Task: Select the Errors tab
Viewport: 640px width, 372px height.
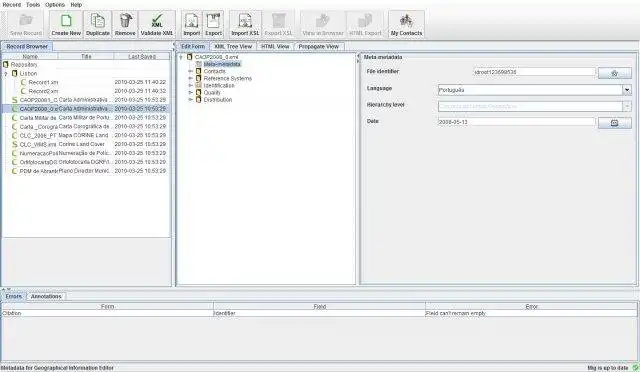Action: coord(13,296)
